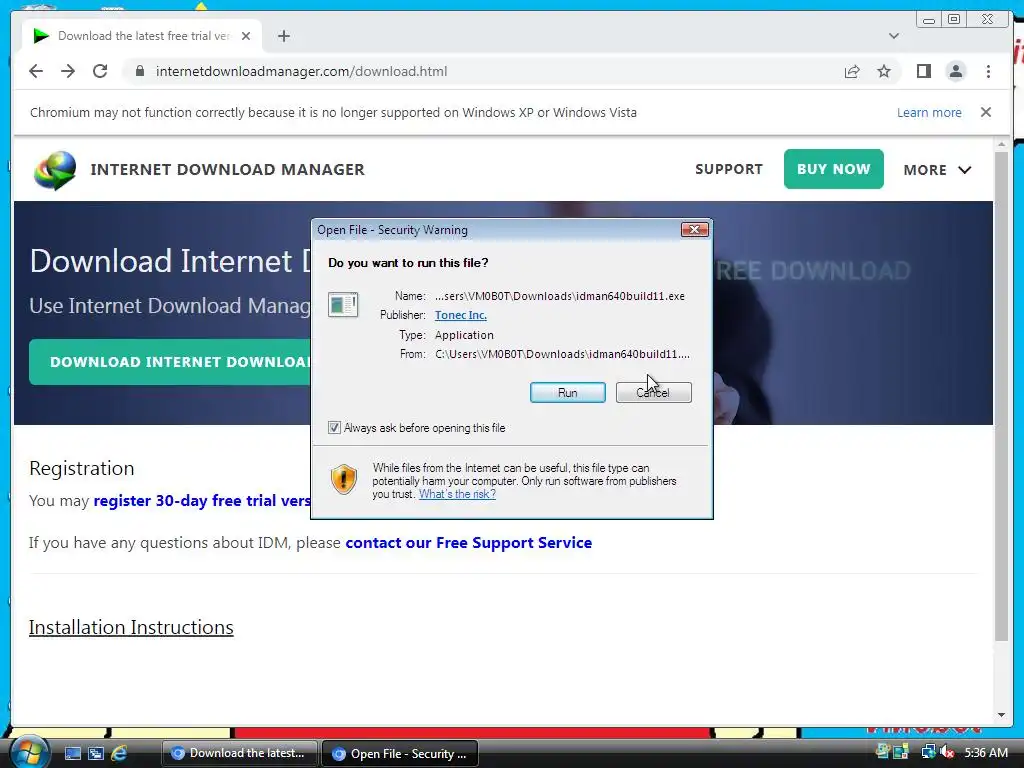The height and width of the screenshot is (768, 1024).
Task: Open the SUPPORT page
Action: point(729,169)
